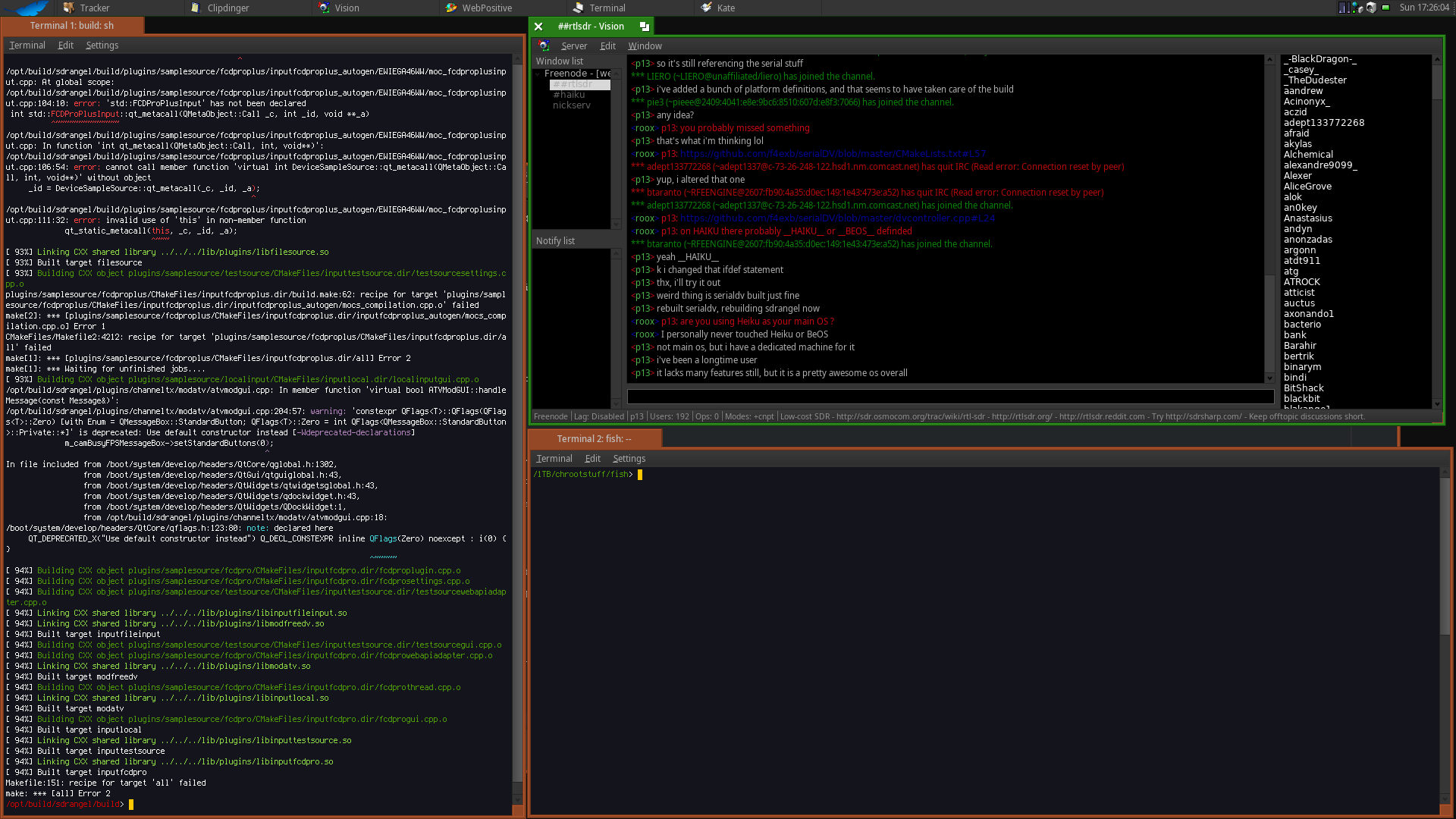
Task: Select user Alchemical in the nick list
Action: 1308,155
